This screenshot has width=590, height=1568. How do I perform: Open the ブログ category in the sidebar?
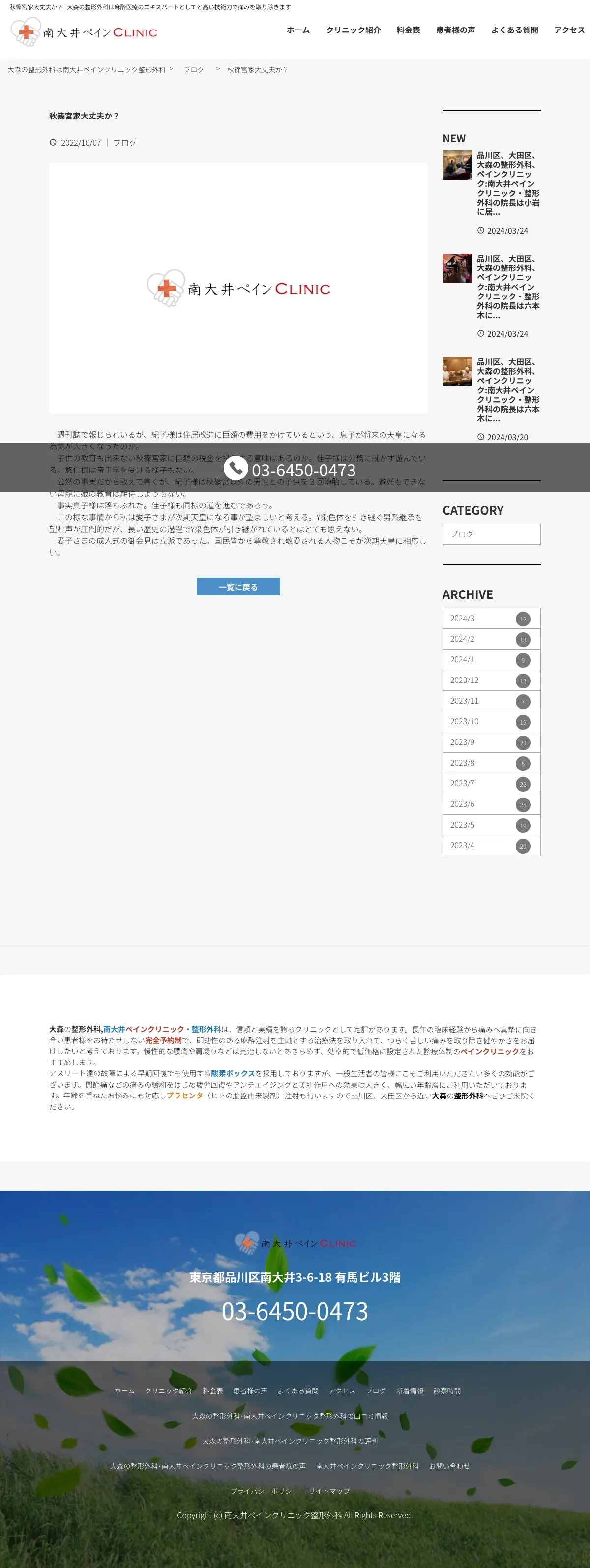point(491,534)
